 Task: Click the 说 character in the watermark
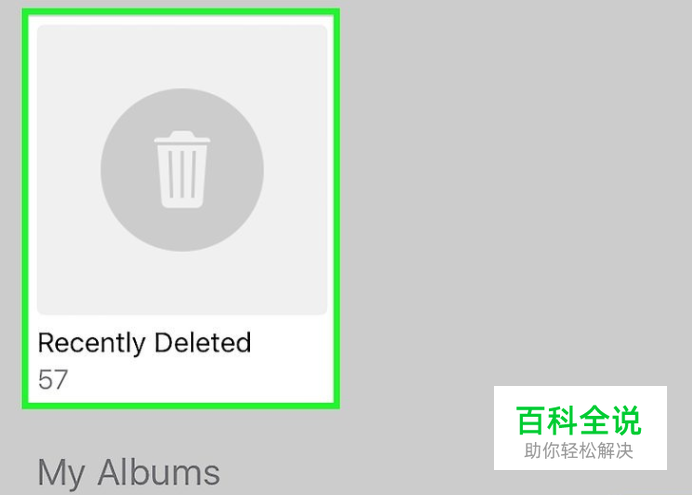pos(626,420)
